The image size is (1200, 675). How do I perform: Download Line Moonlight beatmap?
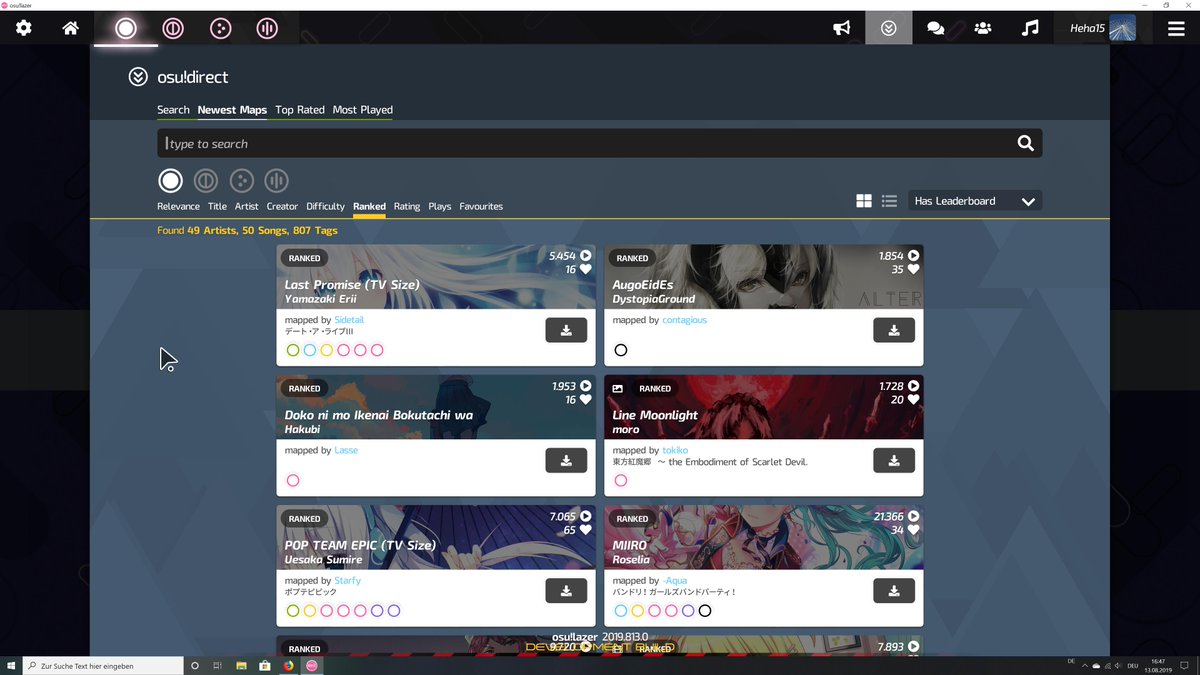click(x=894, y=460)
